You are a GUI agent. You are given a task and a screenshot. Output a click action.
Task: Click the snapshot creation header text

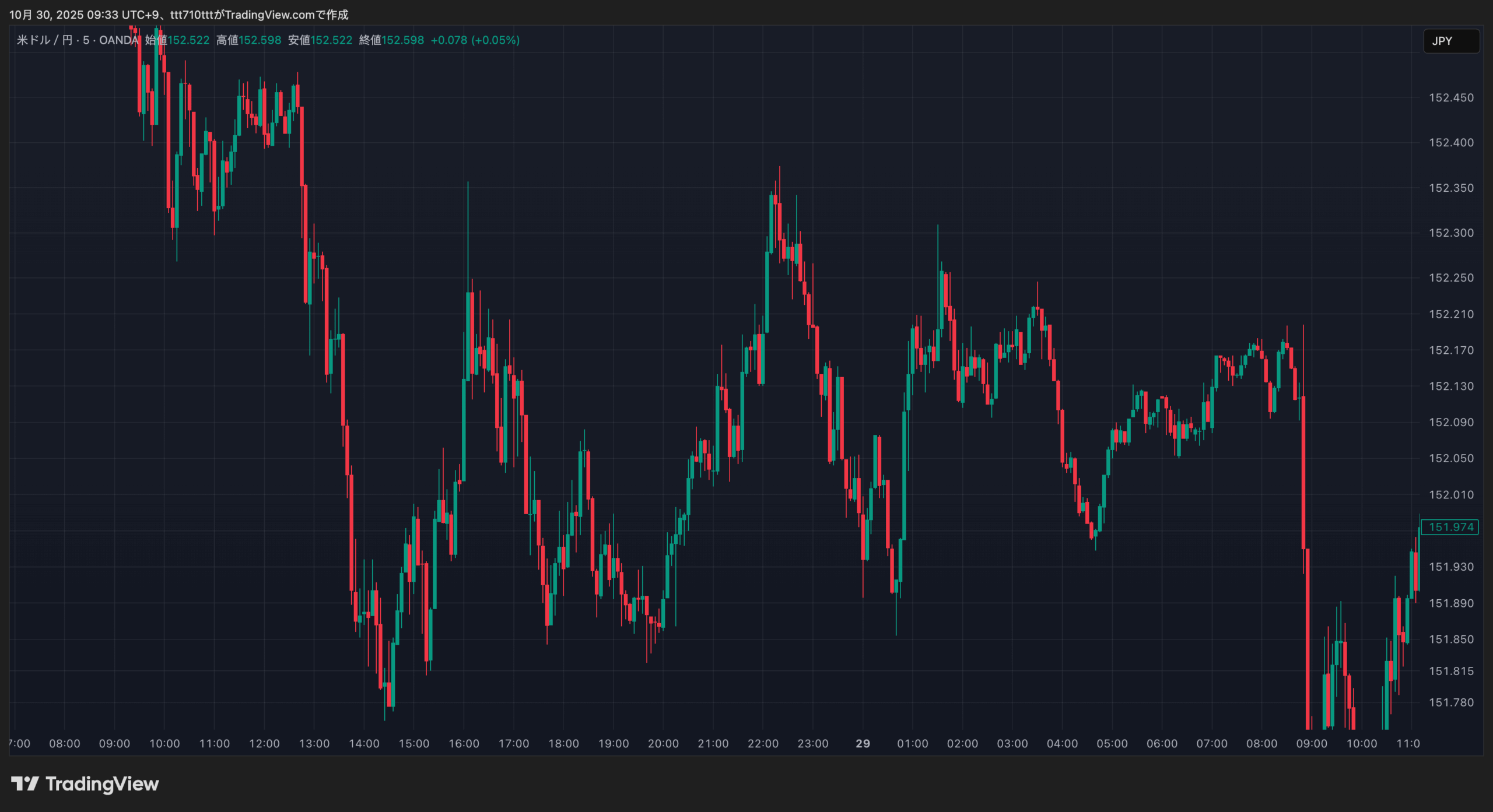[178, 15]
